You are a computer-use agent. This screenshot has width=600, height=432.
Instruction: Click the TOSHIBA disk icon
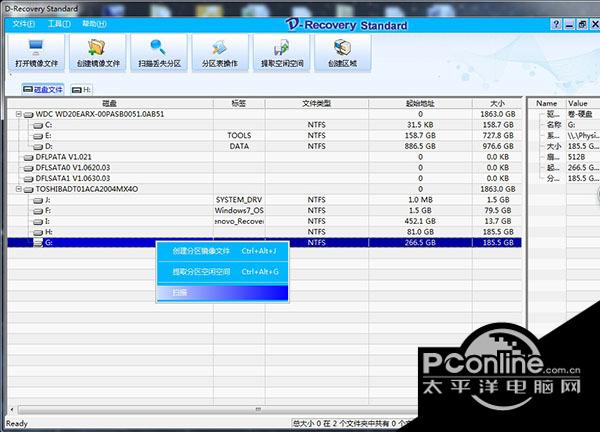(28, 189)
